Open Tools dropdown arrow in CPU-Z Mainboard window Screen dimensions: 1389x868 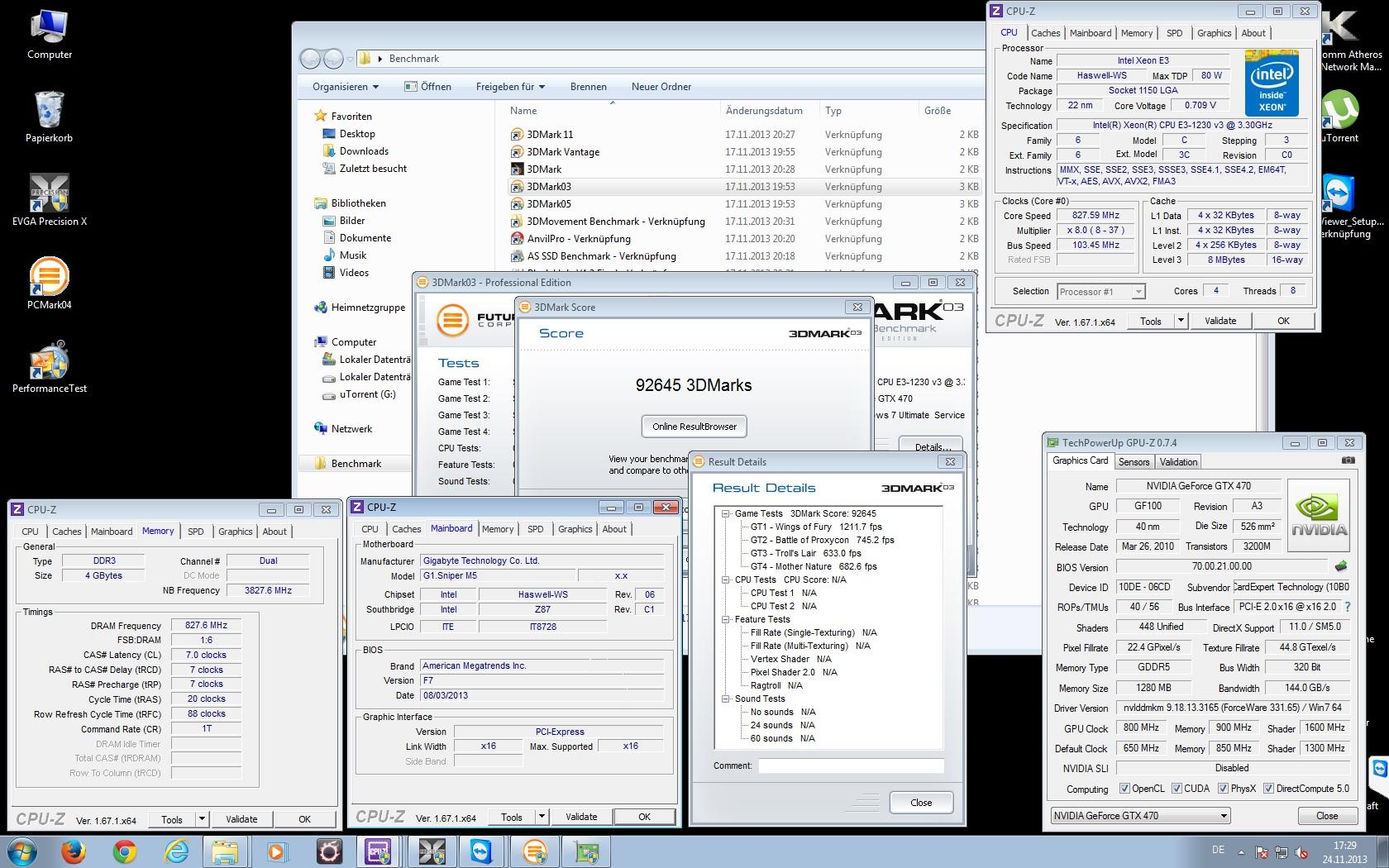(542, 817)
